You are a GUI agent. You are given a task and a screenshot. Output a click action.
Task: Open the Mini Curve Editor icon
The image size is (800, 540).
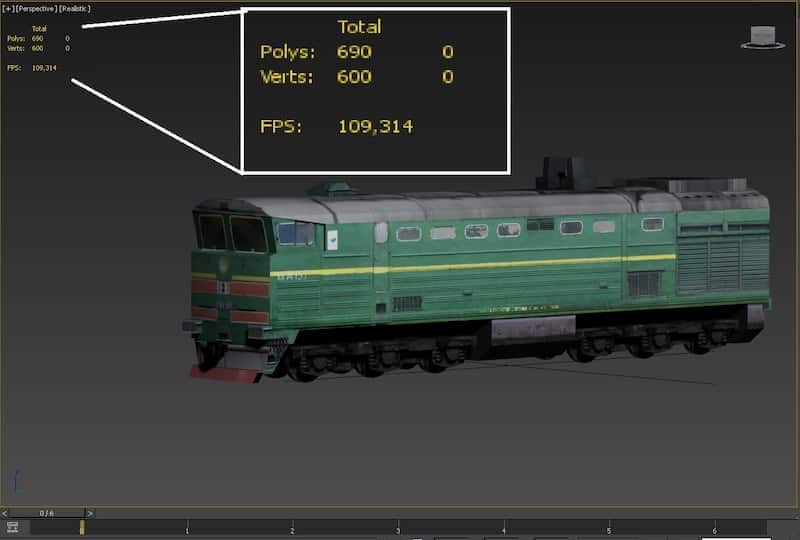tap(11, 527)
